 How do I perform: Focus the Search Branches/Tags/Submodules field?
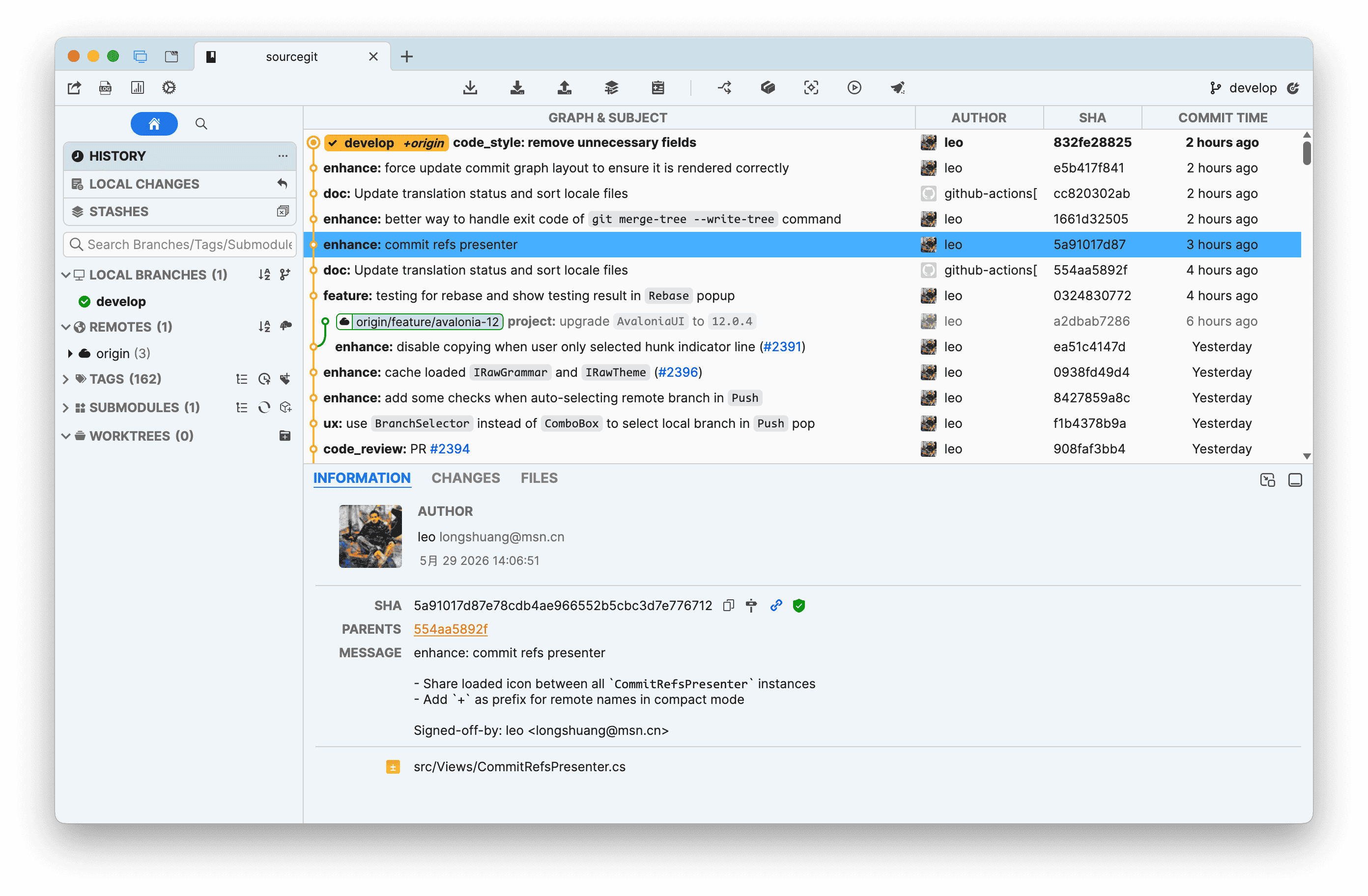coord(179,245)
